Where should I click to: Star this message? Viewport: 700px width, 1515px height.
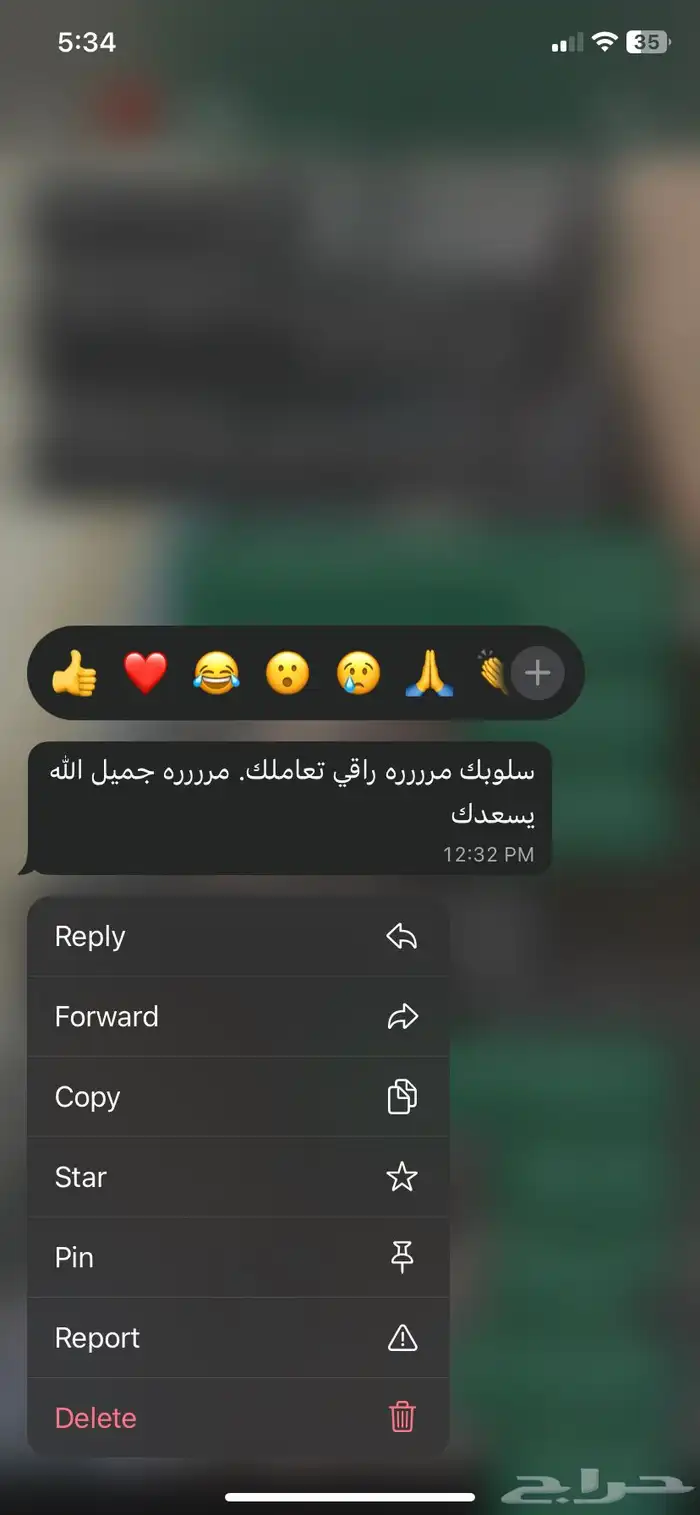(238, 1177)
